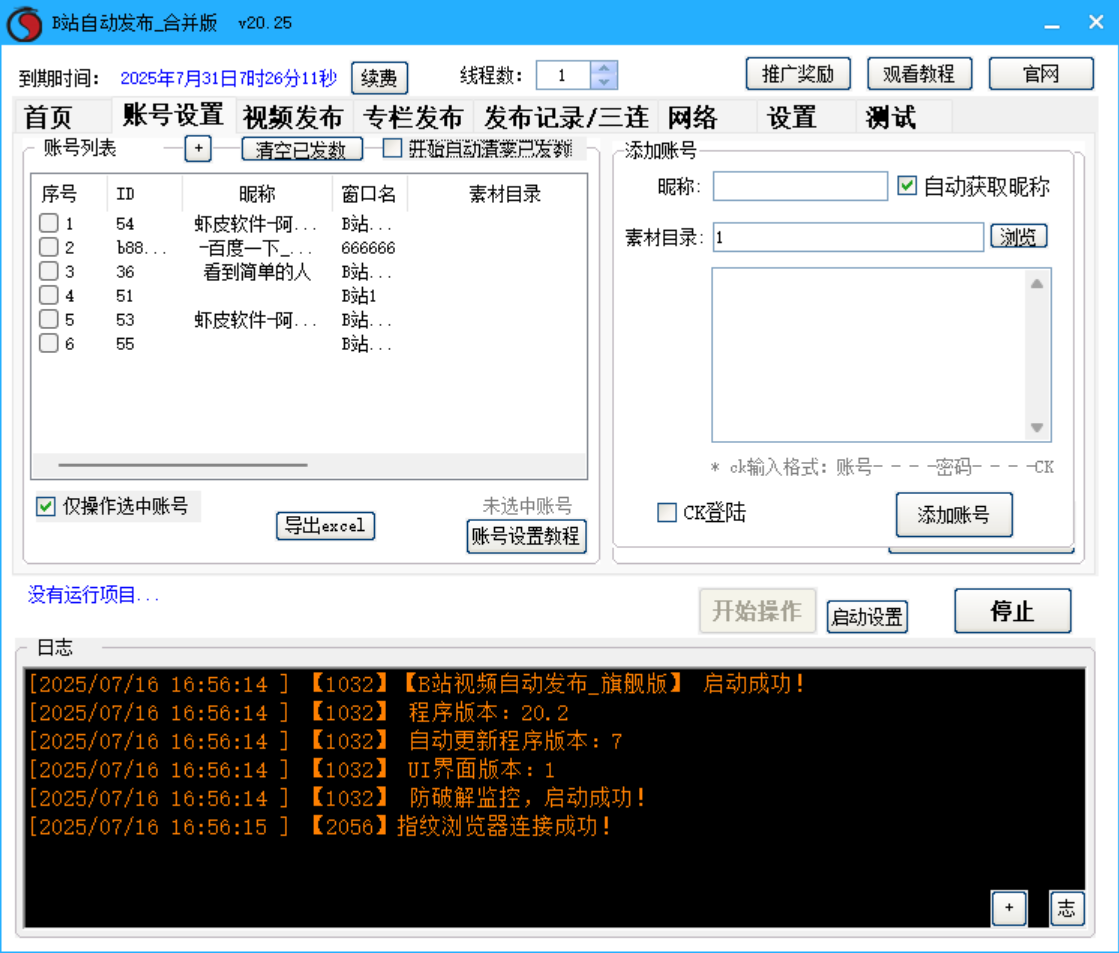Decrease thread count with the down arrow
The height and width of the screenshot is (953, 1119).
604,82
